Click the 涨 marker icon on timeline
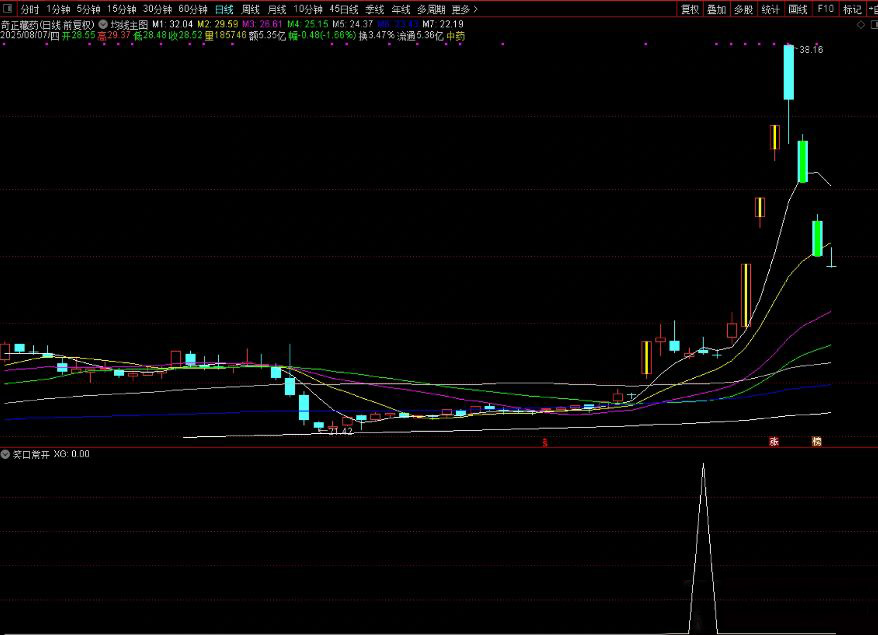Viewport: 878px width, 635px height. click(x=773, y=441)
